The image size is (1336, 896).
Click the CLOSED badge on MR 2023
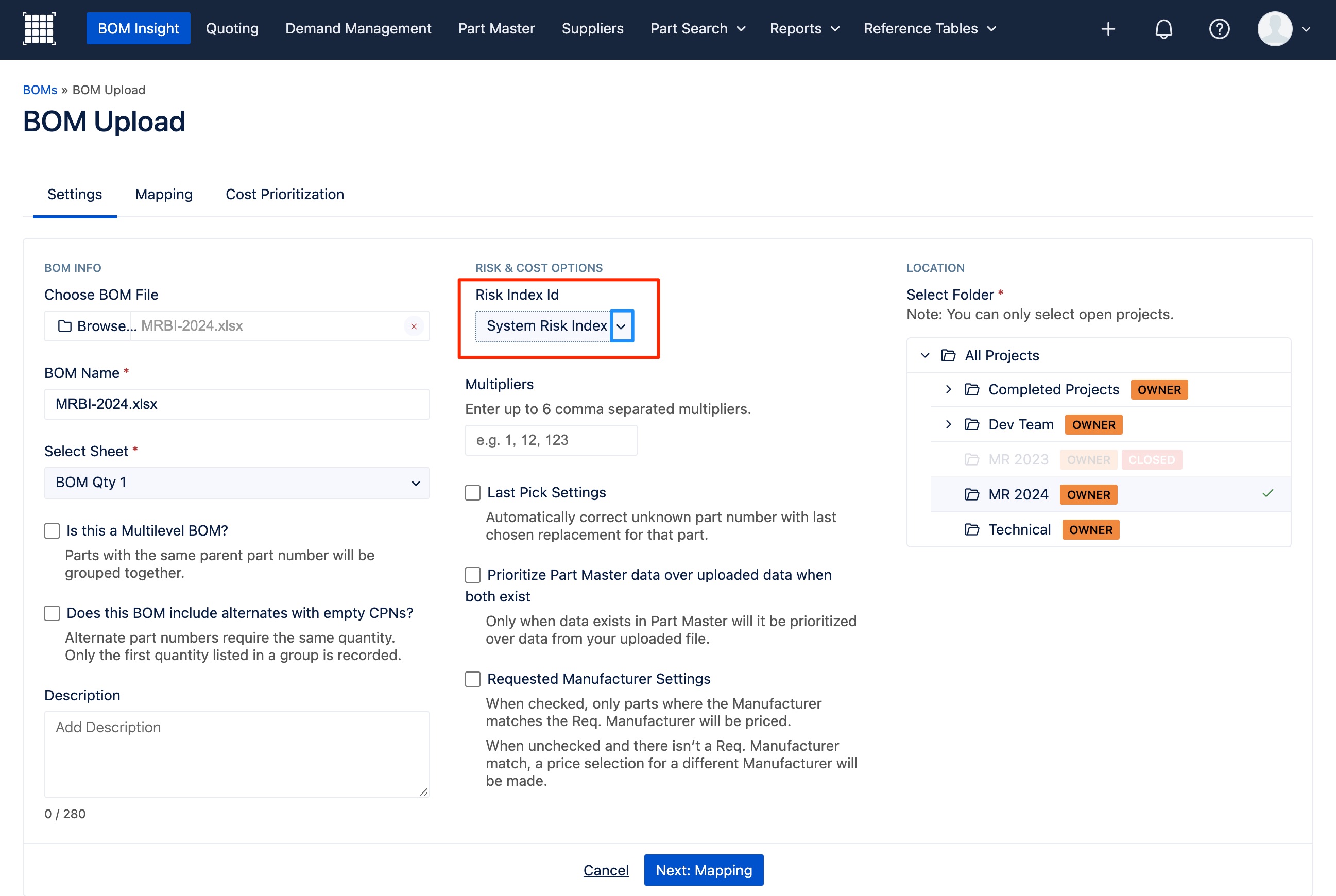point(1152,459)
